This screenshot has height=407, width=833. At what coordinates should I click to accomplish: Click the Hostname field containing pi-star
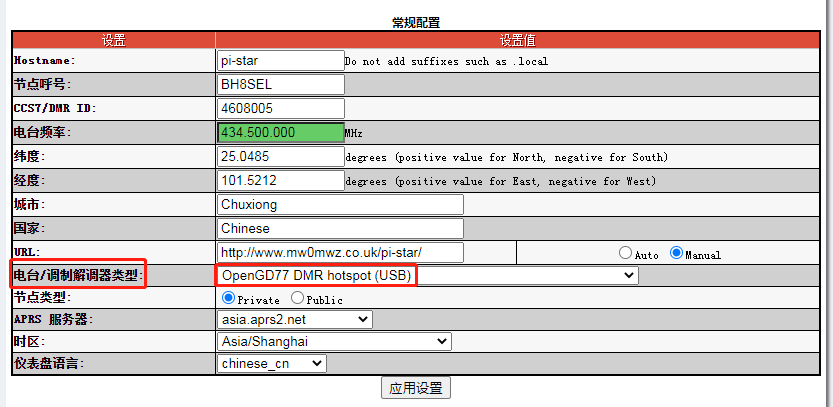(280, 60)
